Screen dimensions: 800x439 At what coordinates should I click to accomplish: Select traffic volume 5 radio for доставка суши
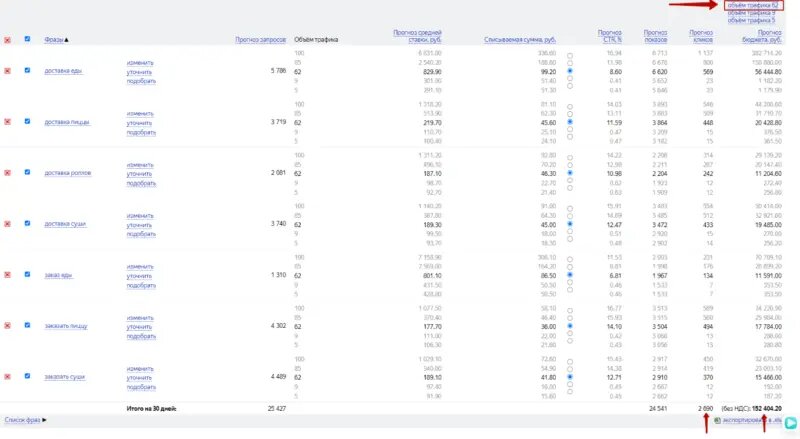click(x=569, y=239)
